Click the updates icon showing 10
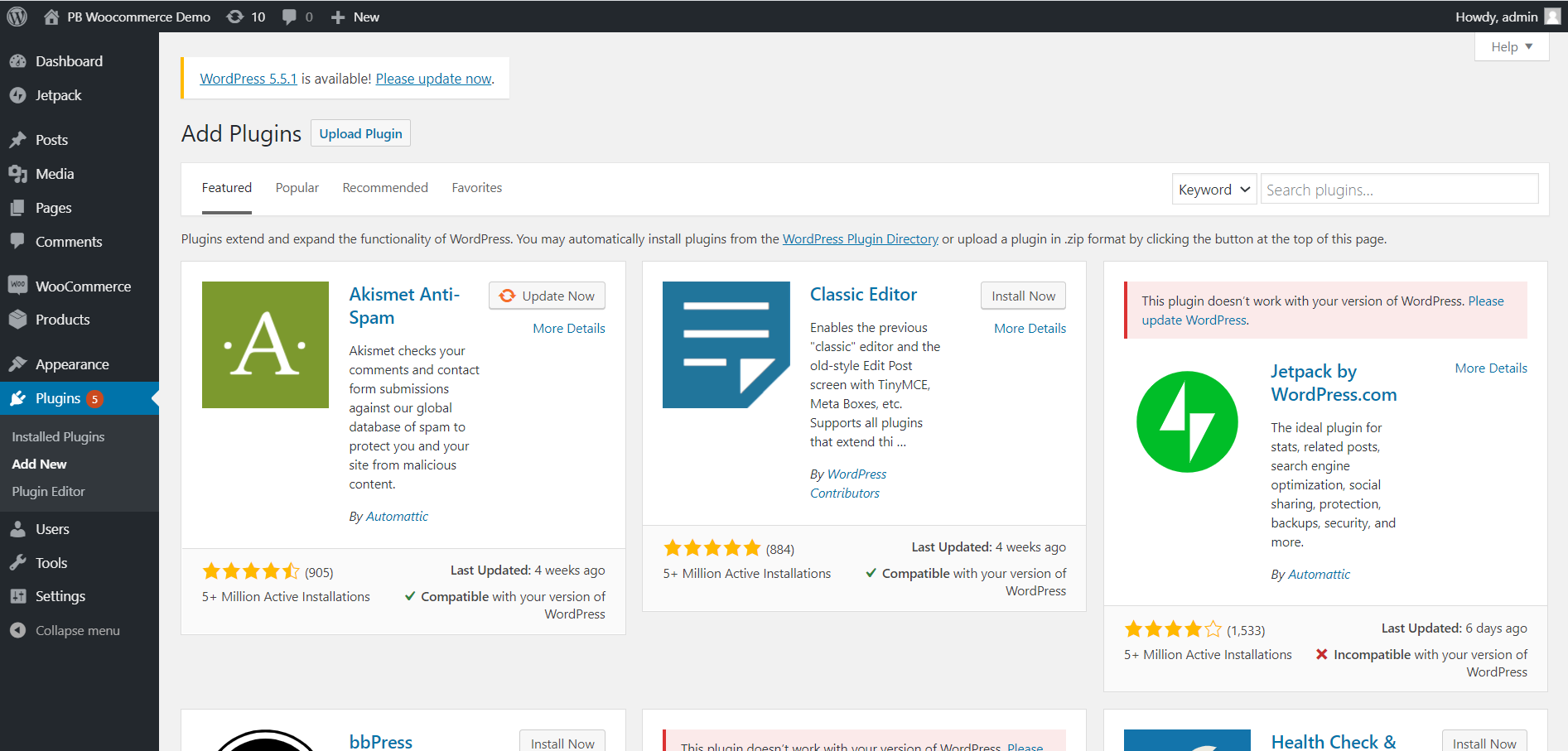The image size is (1568, 751). [x=235, y=17]
